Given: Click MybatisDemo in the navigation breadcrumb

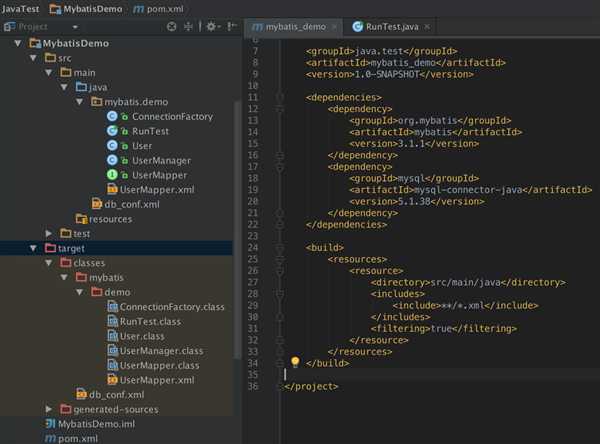Looking at the screenshot, I should (94, 8).
